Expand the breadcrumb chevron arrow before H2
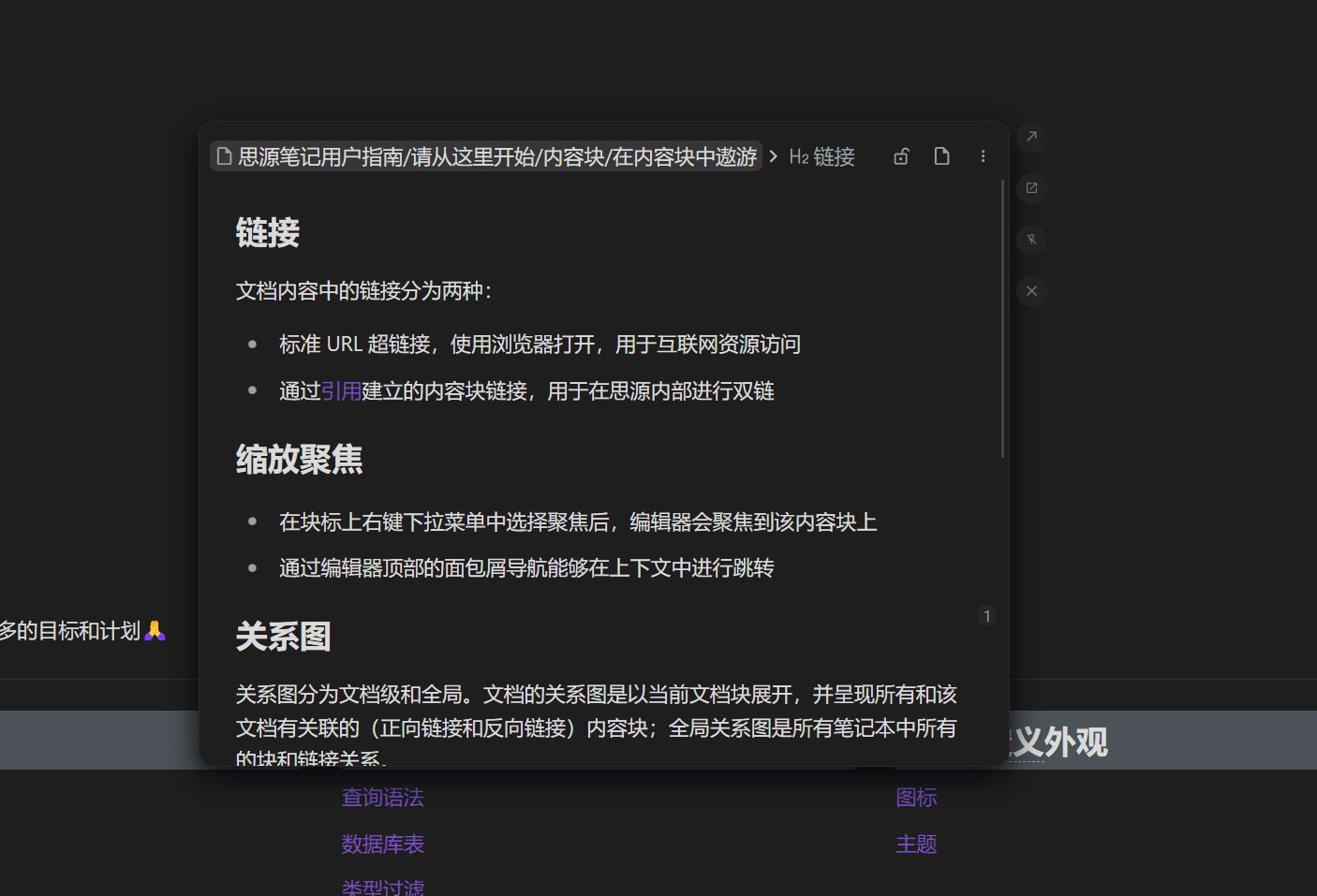The width and height of the screenshot is (1317, 896). point(774,156)
